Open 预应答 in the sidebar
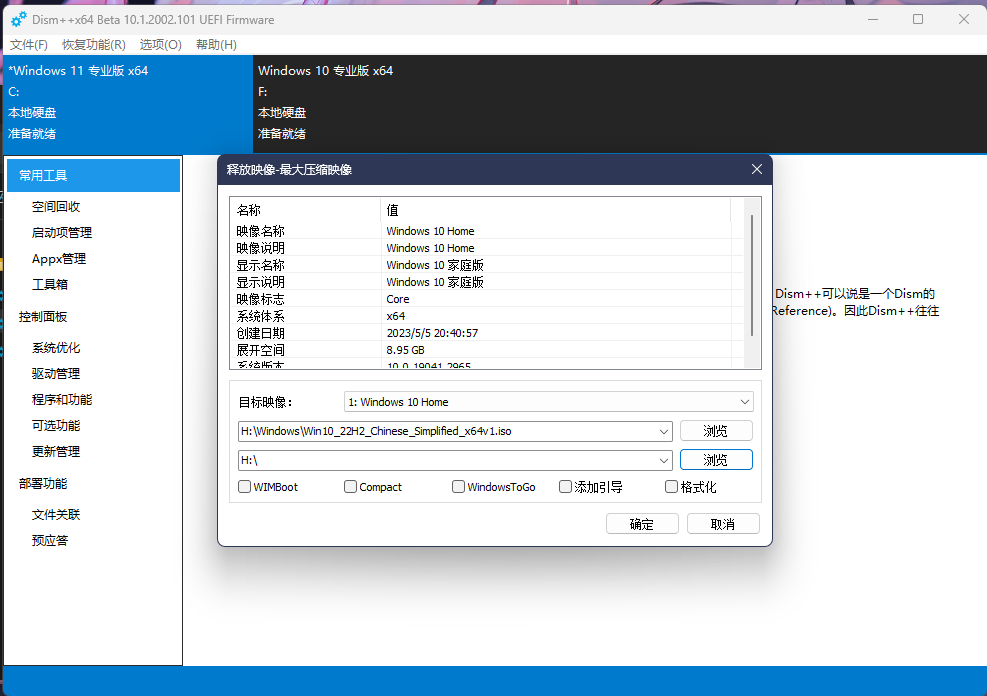This screenshot has height=696, width=987. pos(50,540)
